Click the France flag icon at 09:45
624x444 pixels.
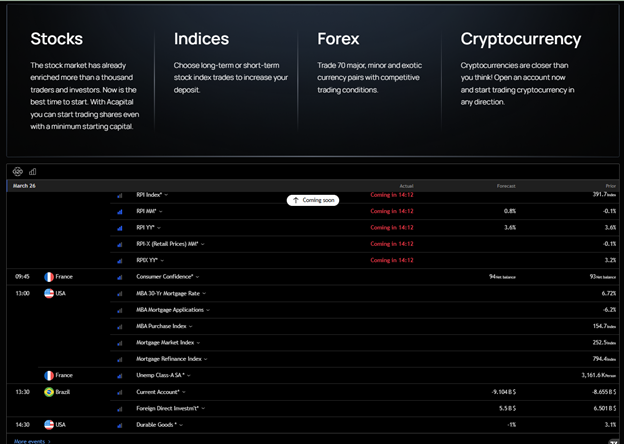click(x=48, y=276)
